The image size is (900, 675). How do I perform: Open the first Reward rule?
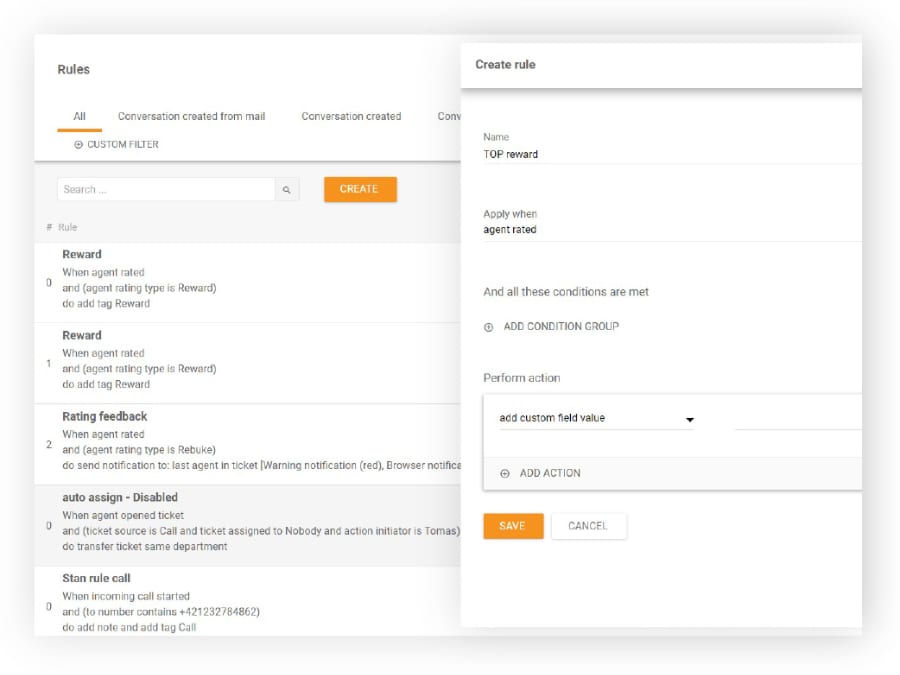point(82,254)
